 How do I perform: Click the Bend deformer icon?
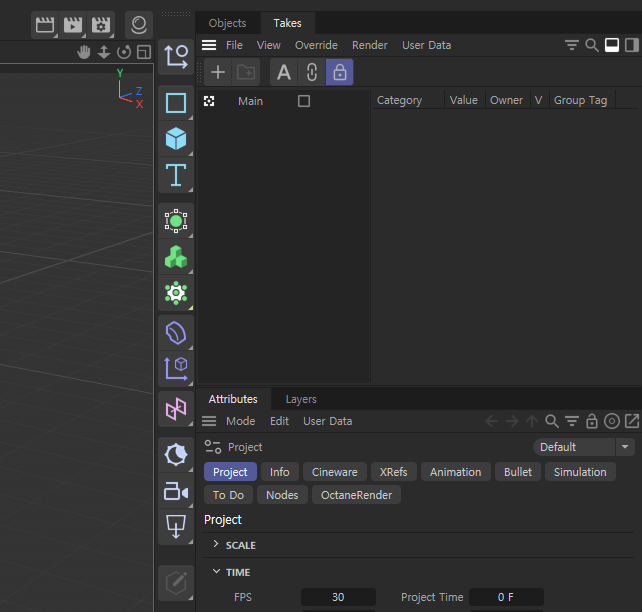coord(176,331)
